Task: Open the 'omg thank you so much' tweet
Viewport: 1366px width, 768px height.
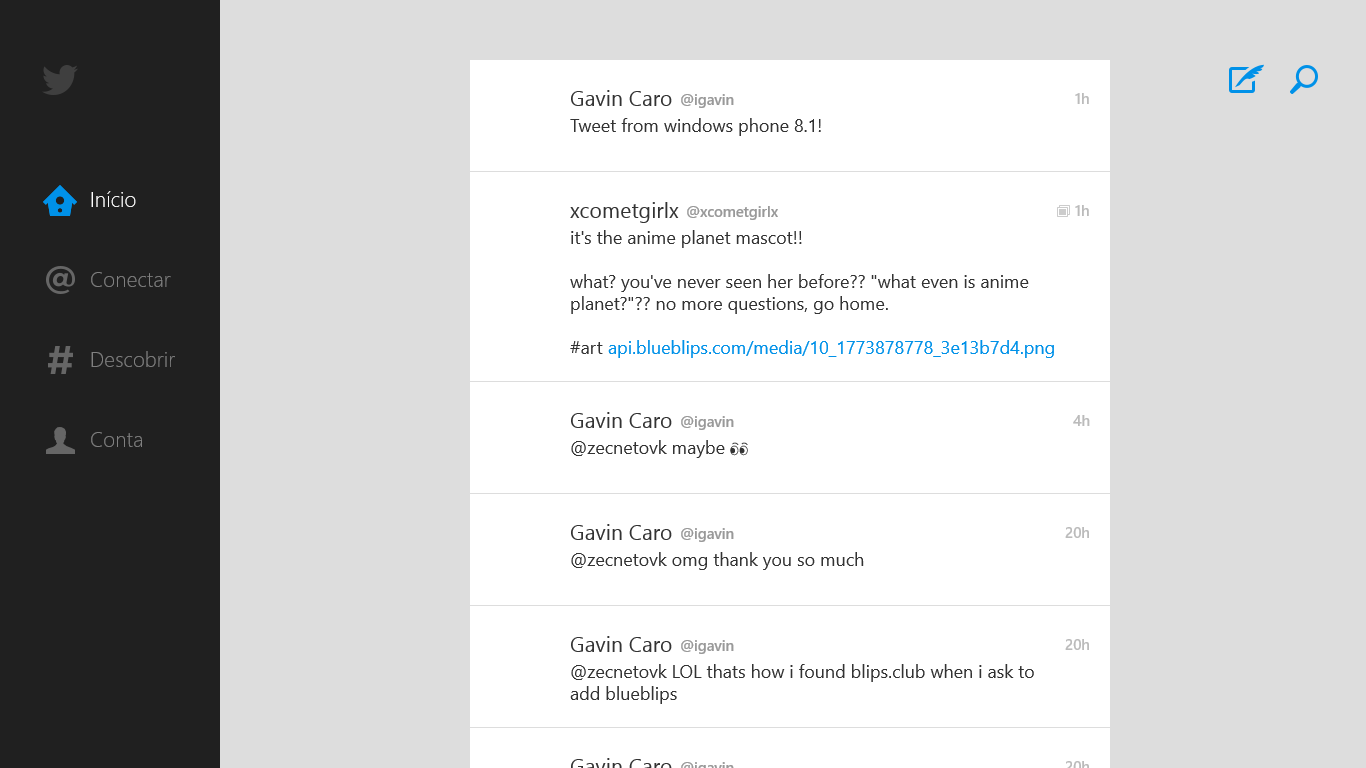Action: click(716, 560)
